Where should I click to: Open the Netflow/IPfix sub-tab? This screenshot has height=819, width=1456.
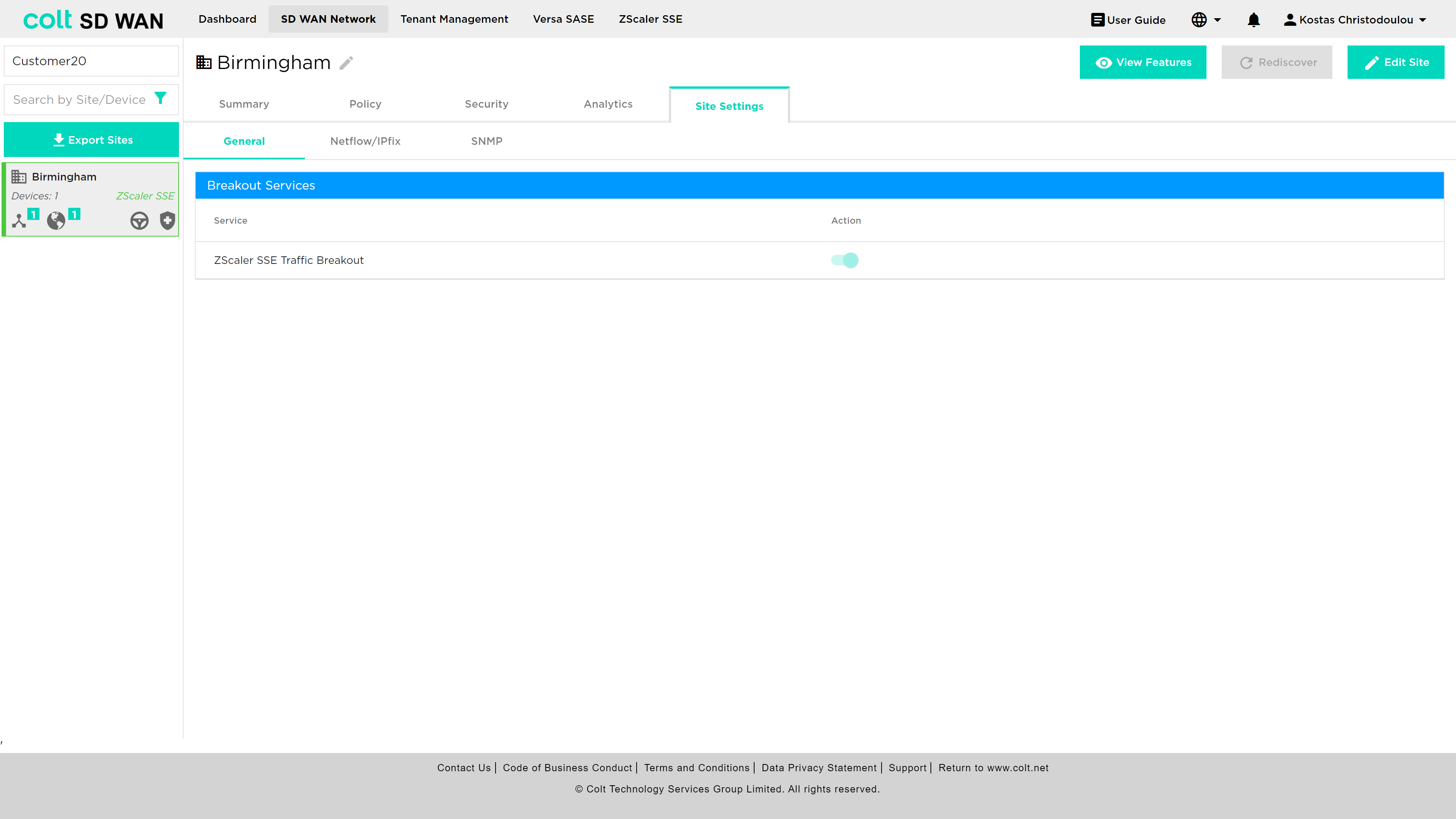(x=365, y=141)
